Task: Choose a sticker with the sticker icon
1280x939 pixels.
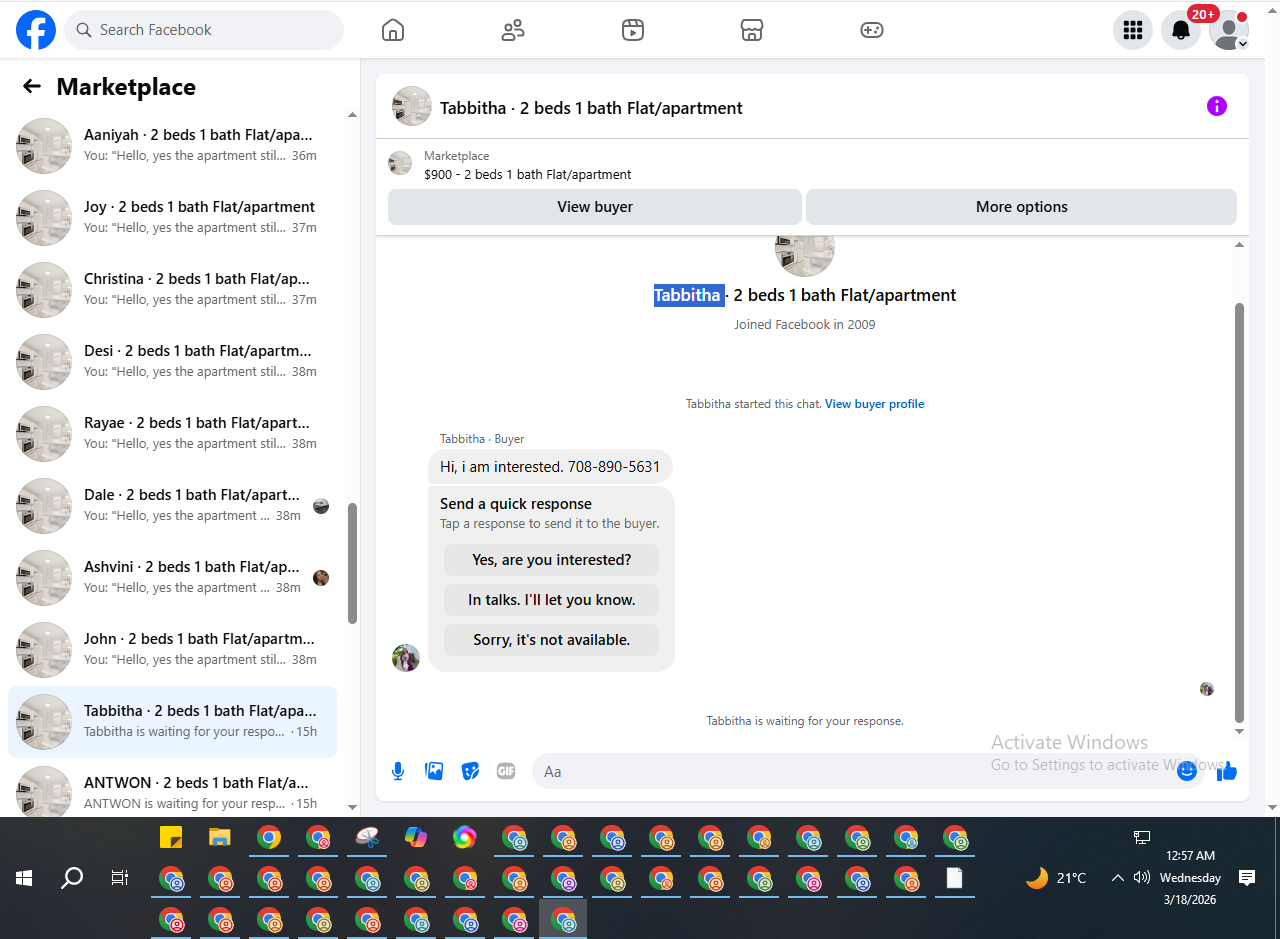Action: (470, 771)
